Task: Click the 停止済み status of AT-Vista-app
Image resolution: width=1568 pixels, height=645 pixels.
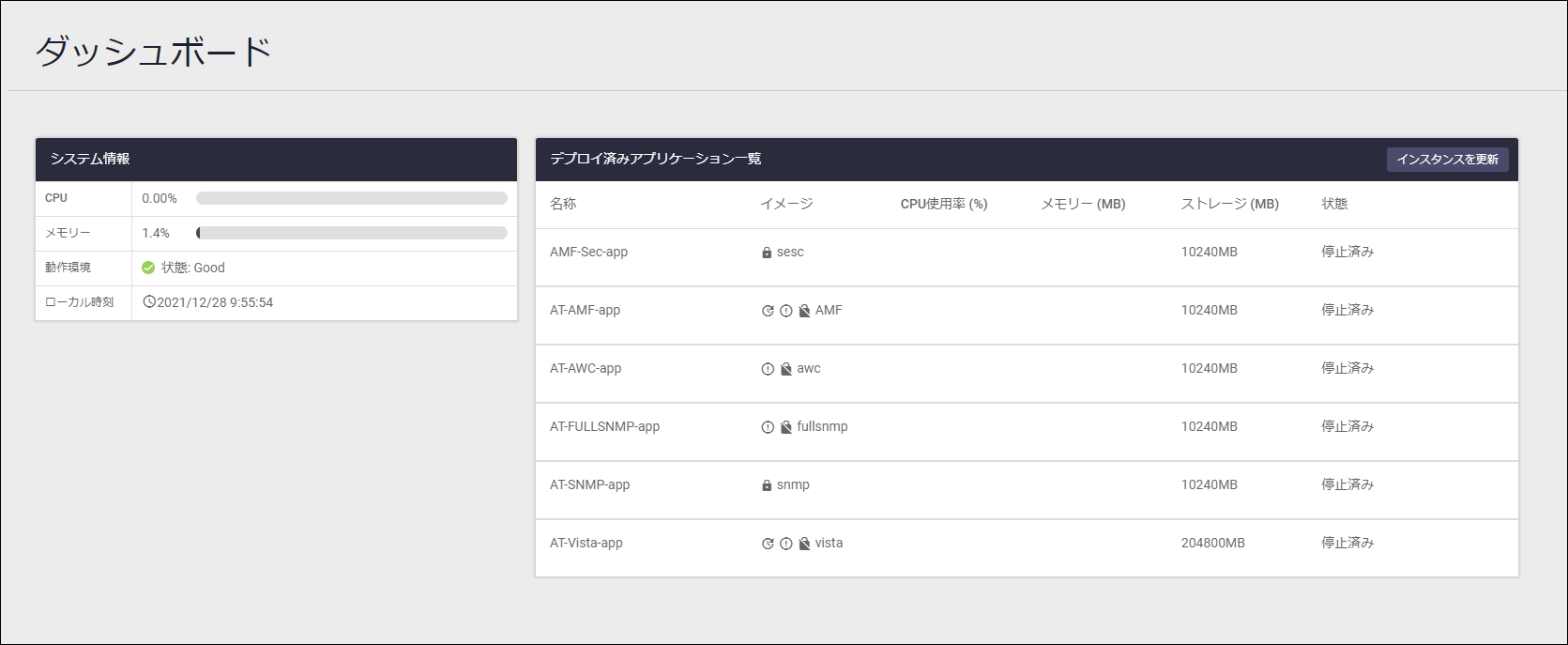Action: pos(1347,543)
